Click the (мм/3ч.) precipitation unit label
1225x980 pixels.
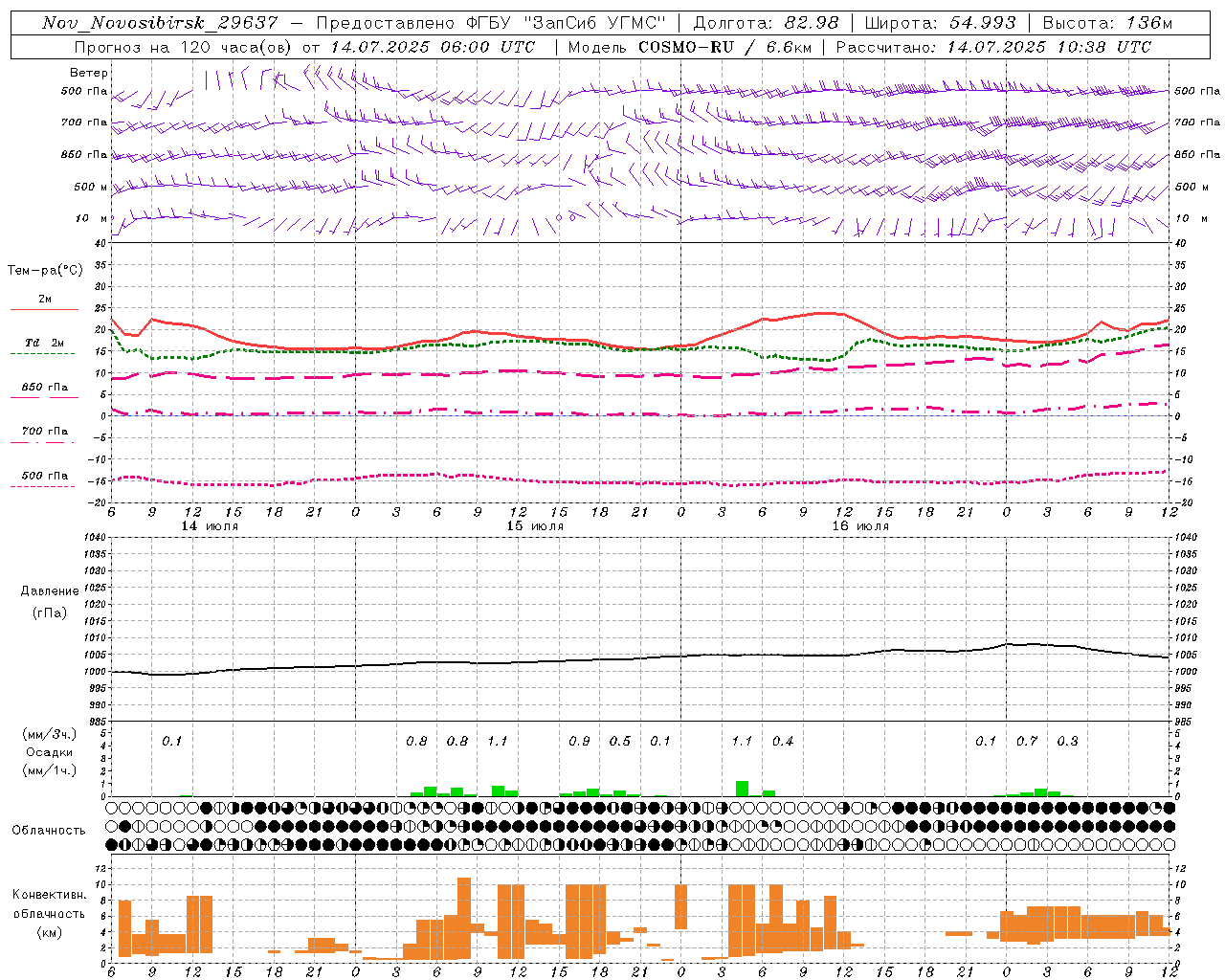50,735
